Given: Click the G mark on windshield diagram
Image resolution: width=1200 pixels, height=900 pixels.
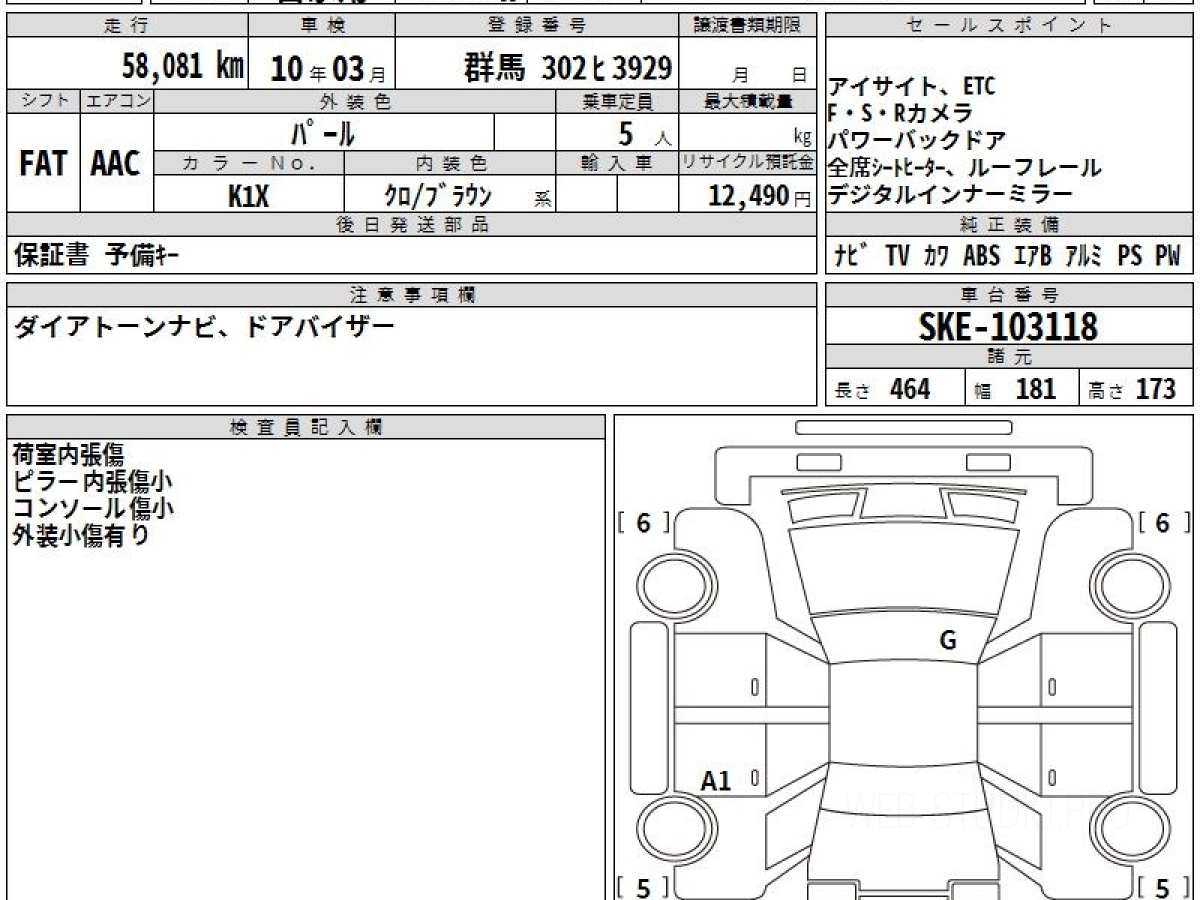Looking at the screenshot, I should [x=948, y=641].
